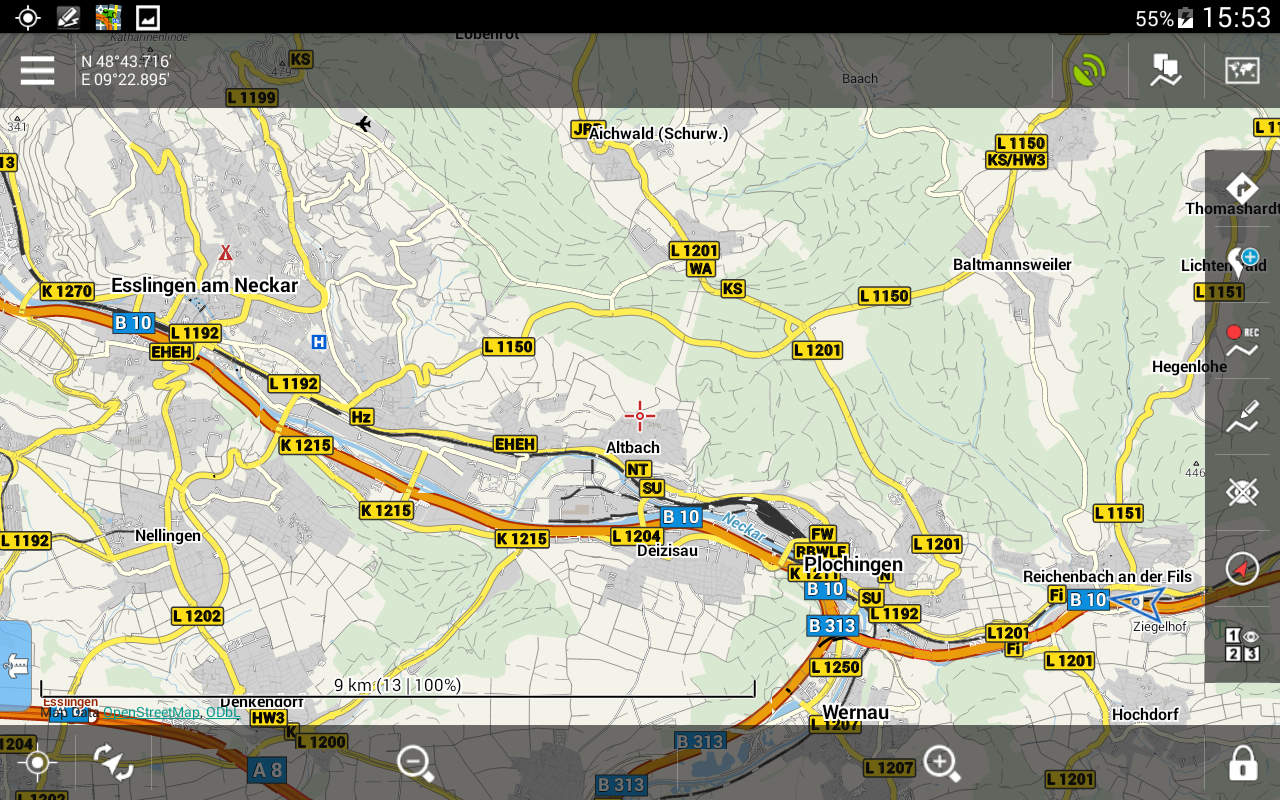
Task: Open the ODbL license link
Action: [x=223, y=713]
